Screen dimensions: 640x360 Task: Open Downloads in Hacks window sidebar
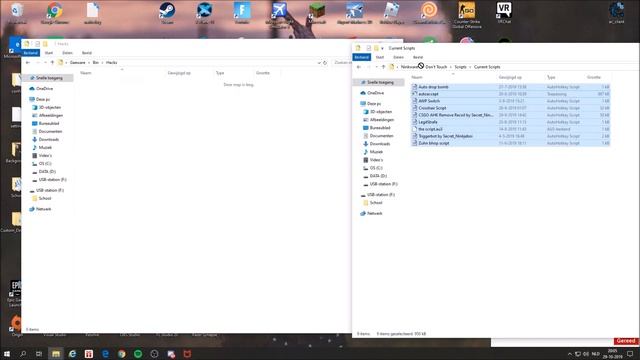click(x=48, y=140)
